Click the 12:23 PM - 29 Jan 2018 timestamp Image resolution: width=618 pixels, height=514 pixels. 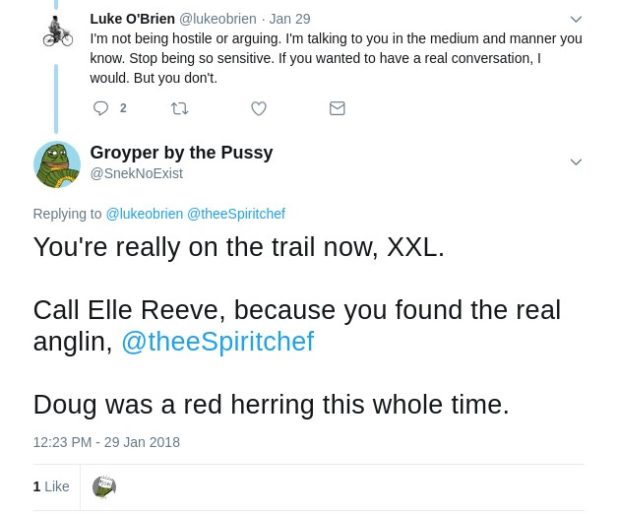pos(106,442)
